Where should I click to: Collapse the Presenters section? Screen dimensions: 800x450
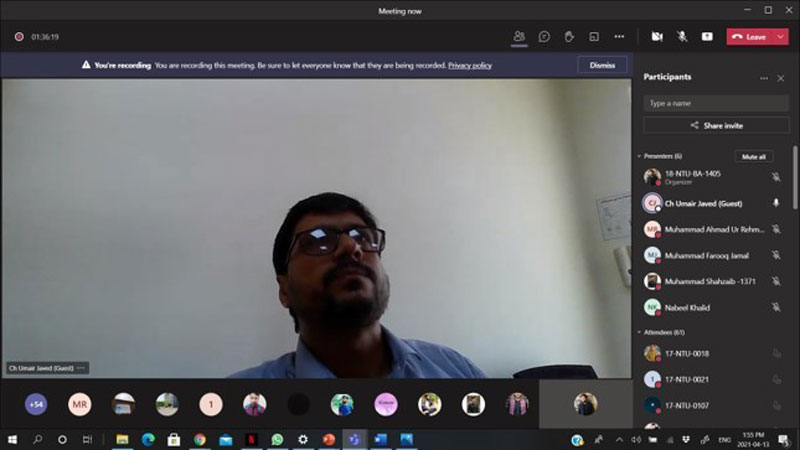[x=640, y=156]
